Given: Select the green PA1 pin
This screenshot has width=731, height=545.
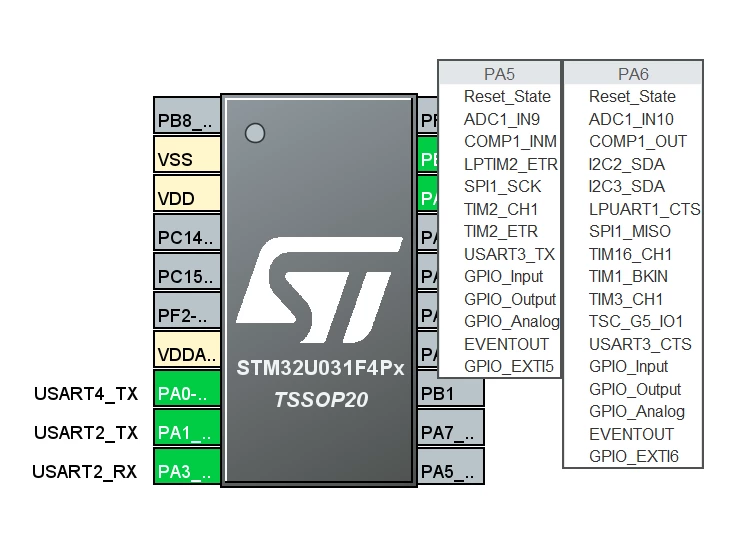Looking at the screenshot, I should point(187,428).
